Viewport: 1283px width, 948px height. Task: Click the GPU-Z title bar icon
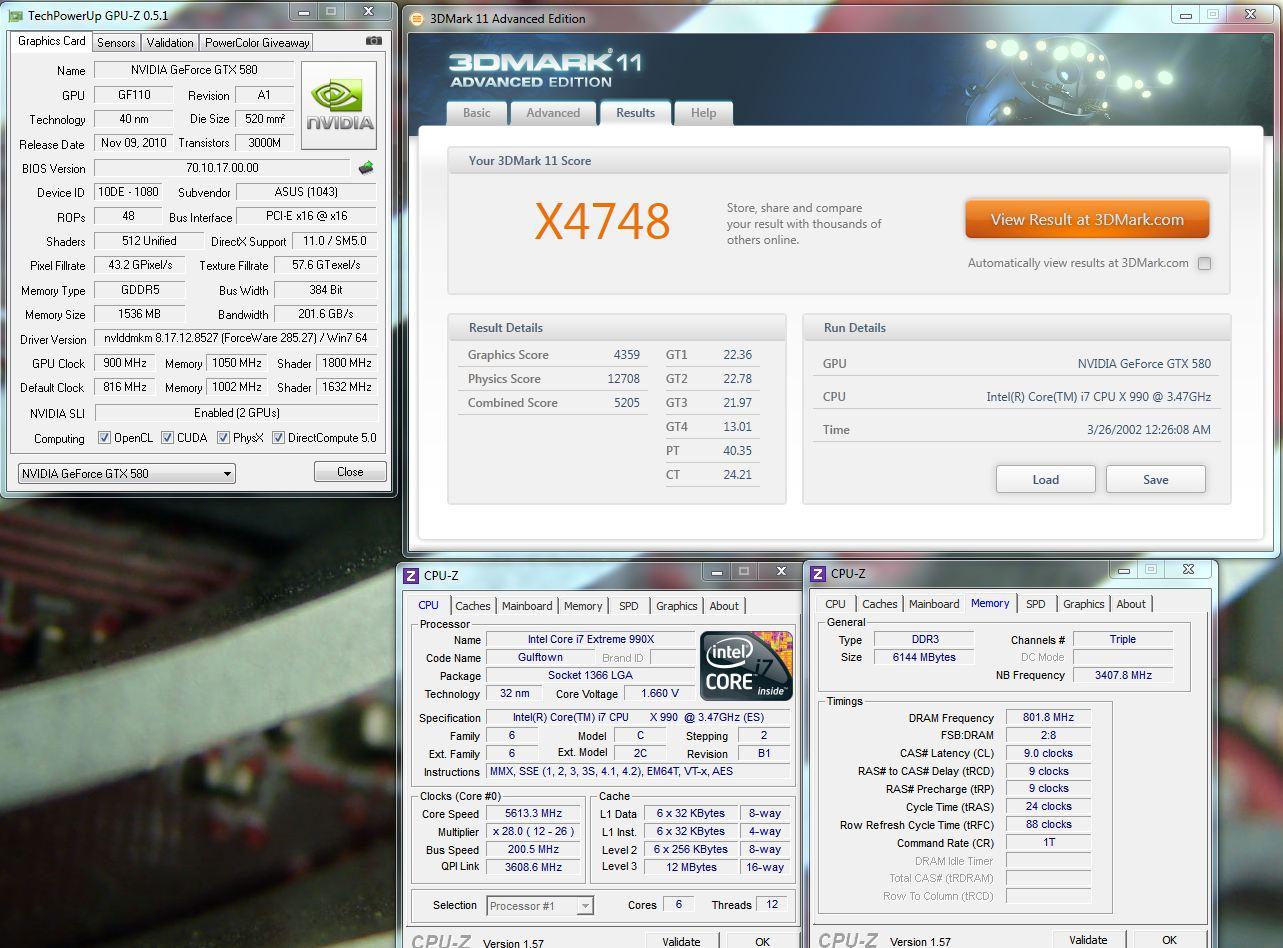coord(15,15)
